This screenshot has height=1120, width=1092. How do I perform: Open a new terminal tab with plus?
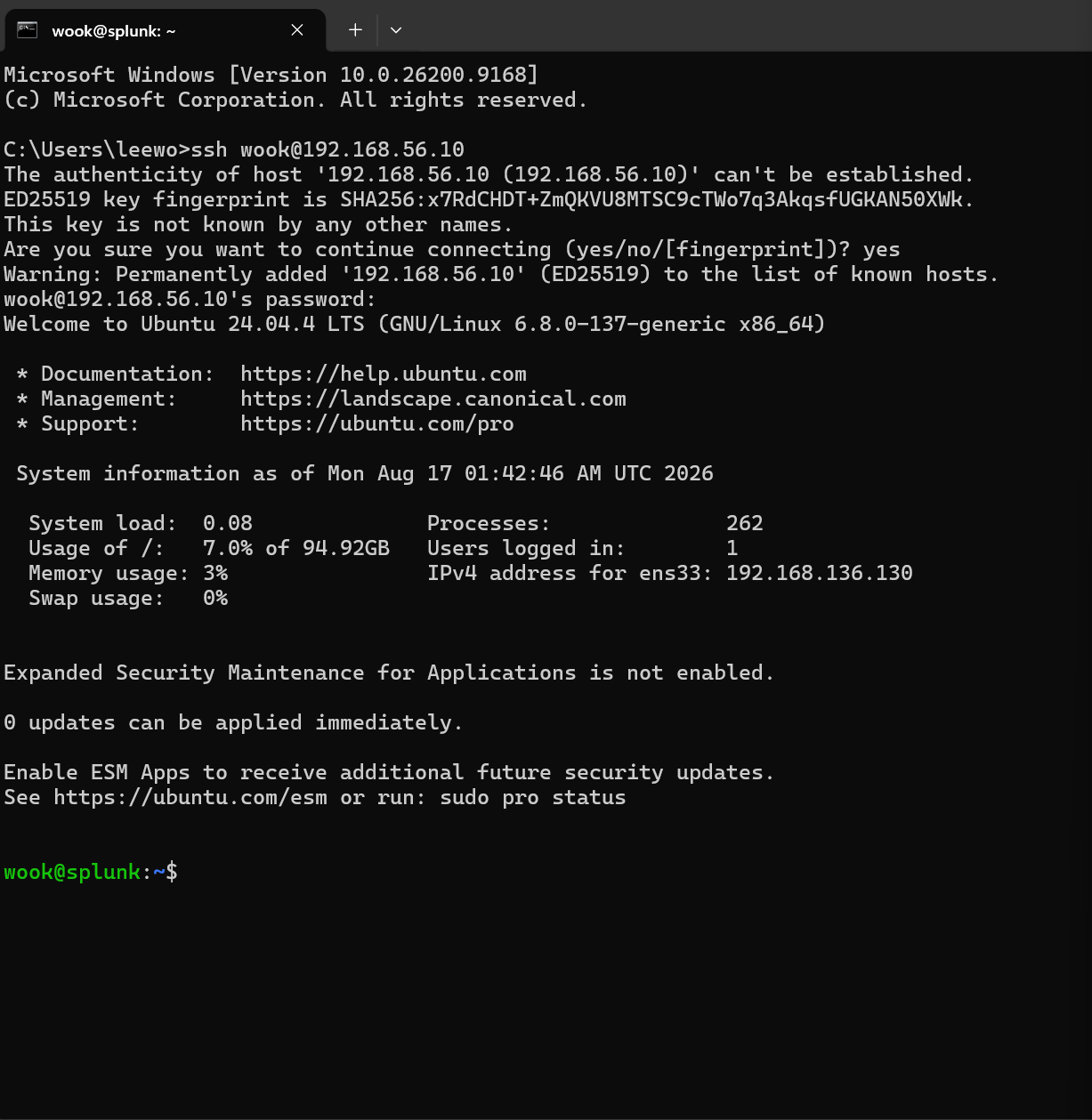click(355, 30)
